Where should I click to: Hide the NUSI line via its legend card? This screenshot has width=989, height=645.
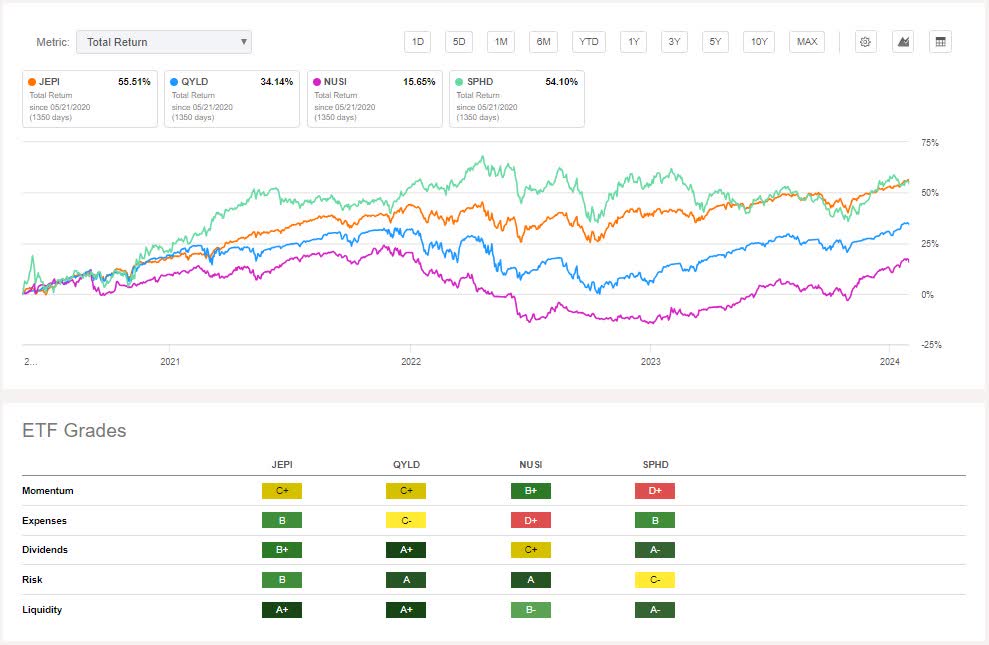374,97
